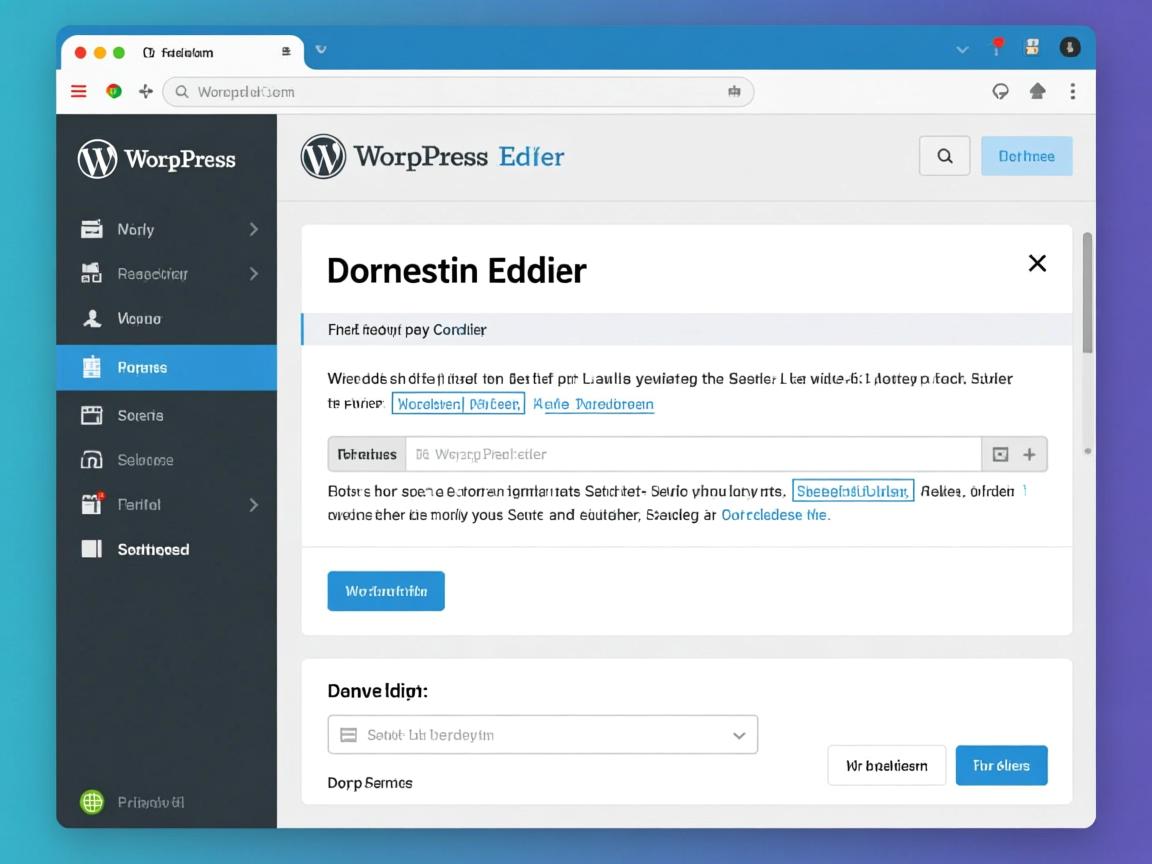The image size is (1152, 864).
Task: Click the round colorful browser icon in toolbar
Action: pos(113,91)
